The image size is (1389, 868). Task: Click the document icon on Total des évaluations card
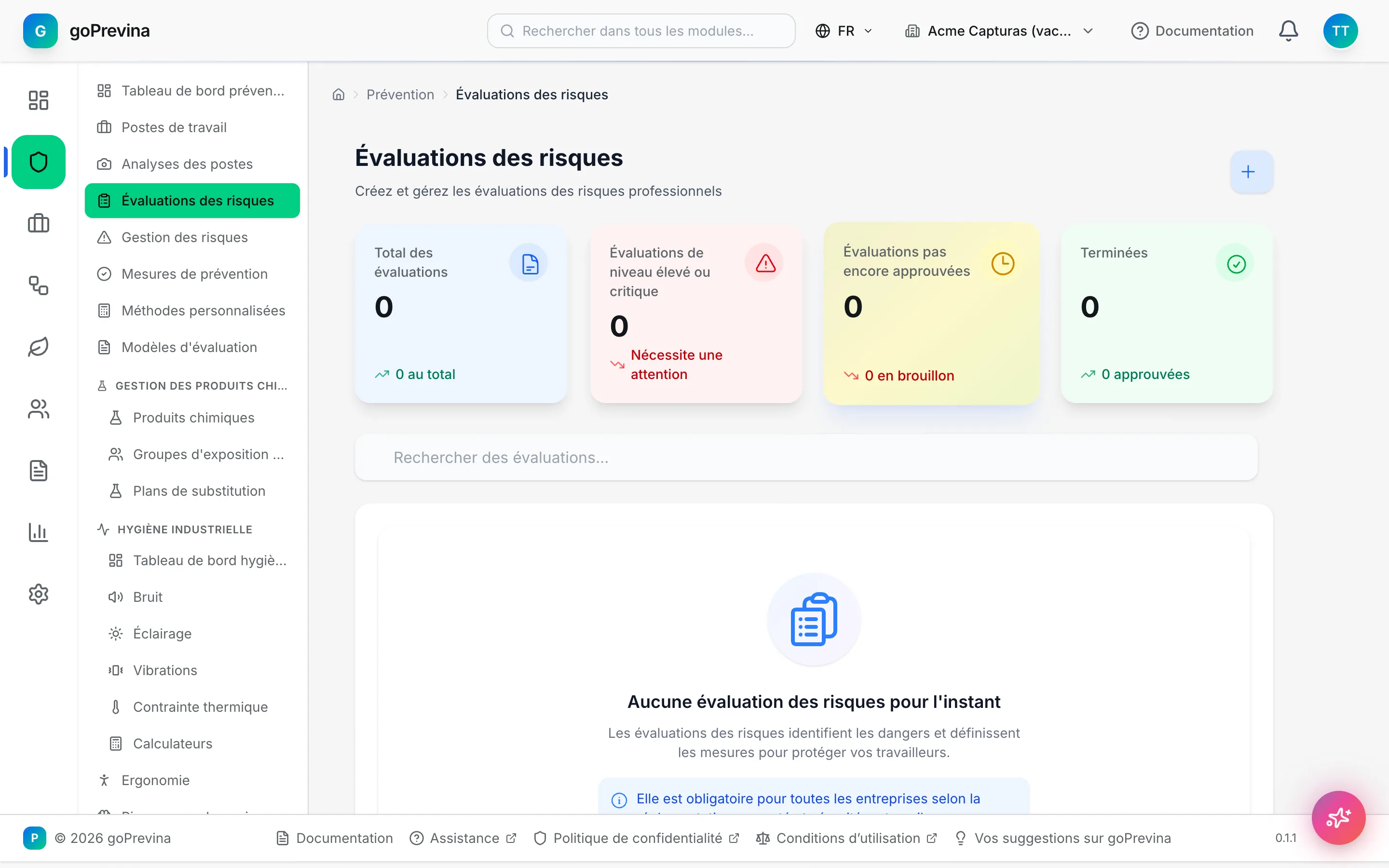[x=529, y=263]
